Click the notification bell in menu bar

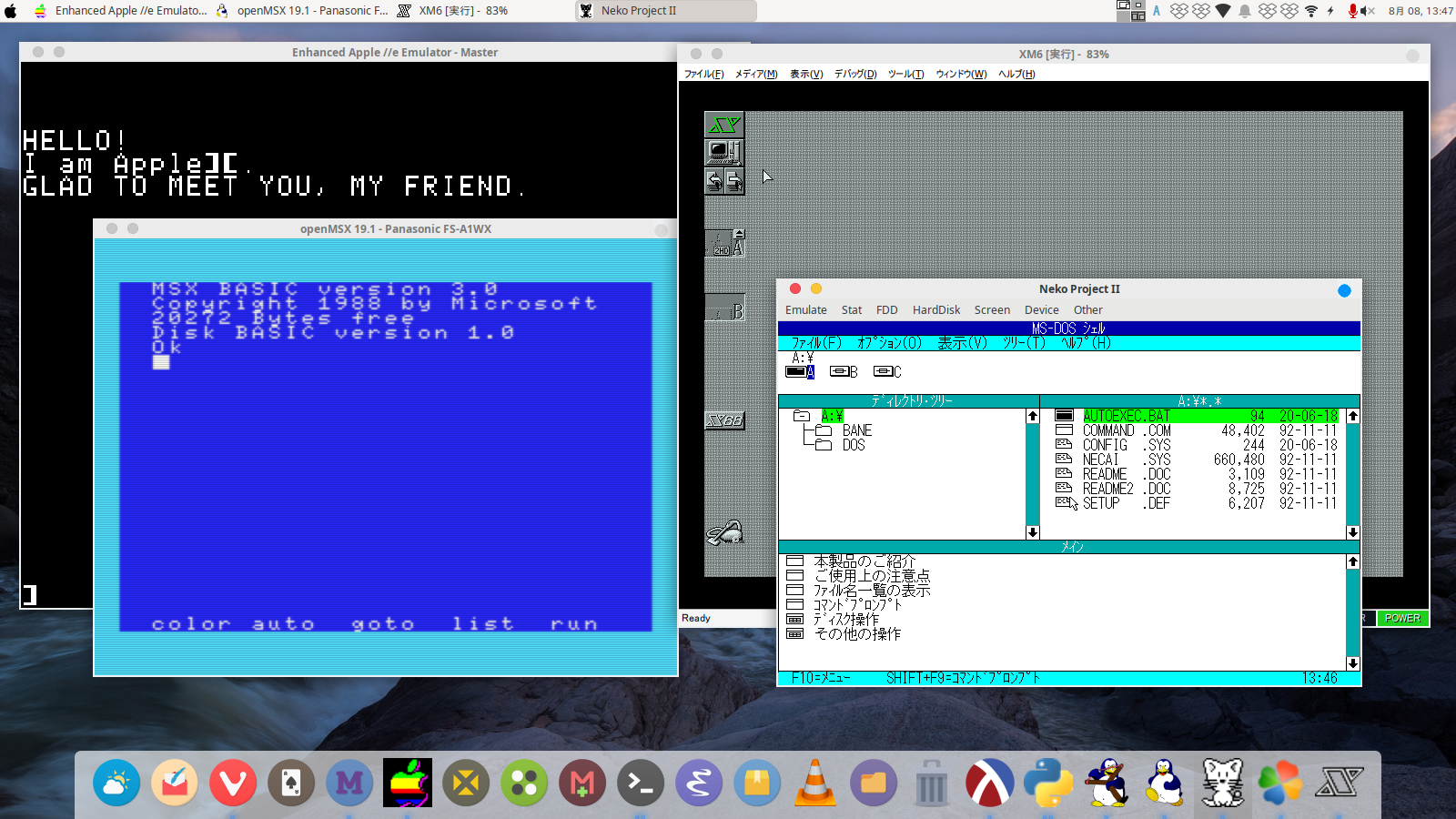pos(1245,11)
